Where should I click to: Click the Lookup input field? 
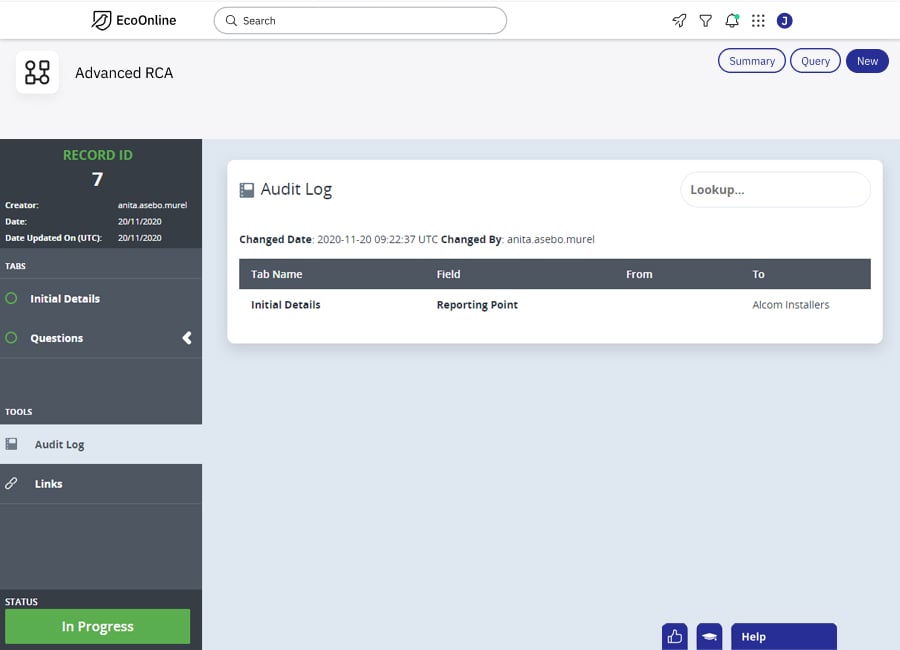point(775,190)
